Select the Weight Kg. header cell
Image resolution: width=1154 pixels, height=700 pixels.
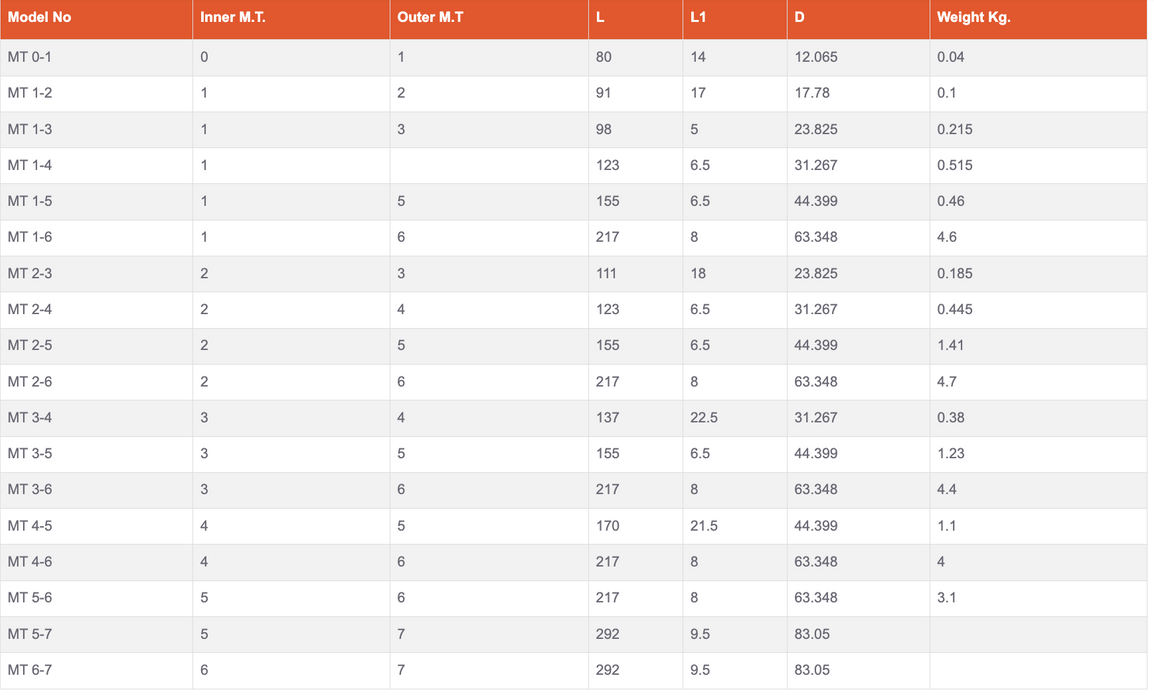point(973,18)
